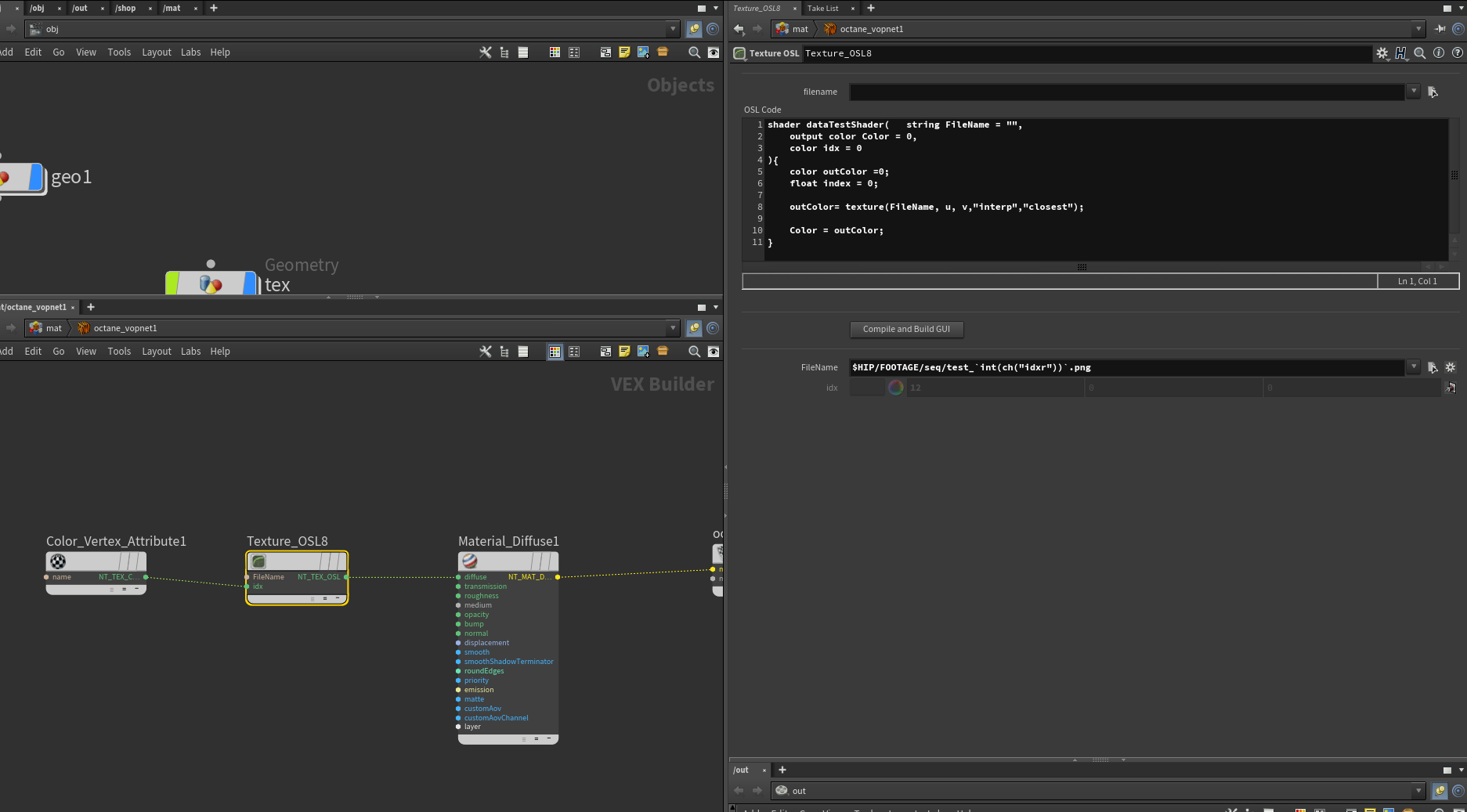This screenshot has width=1467, height=812.
Task: Open the search icon in the VEX Builder toolbar
Action: 694,352
